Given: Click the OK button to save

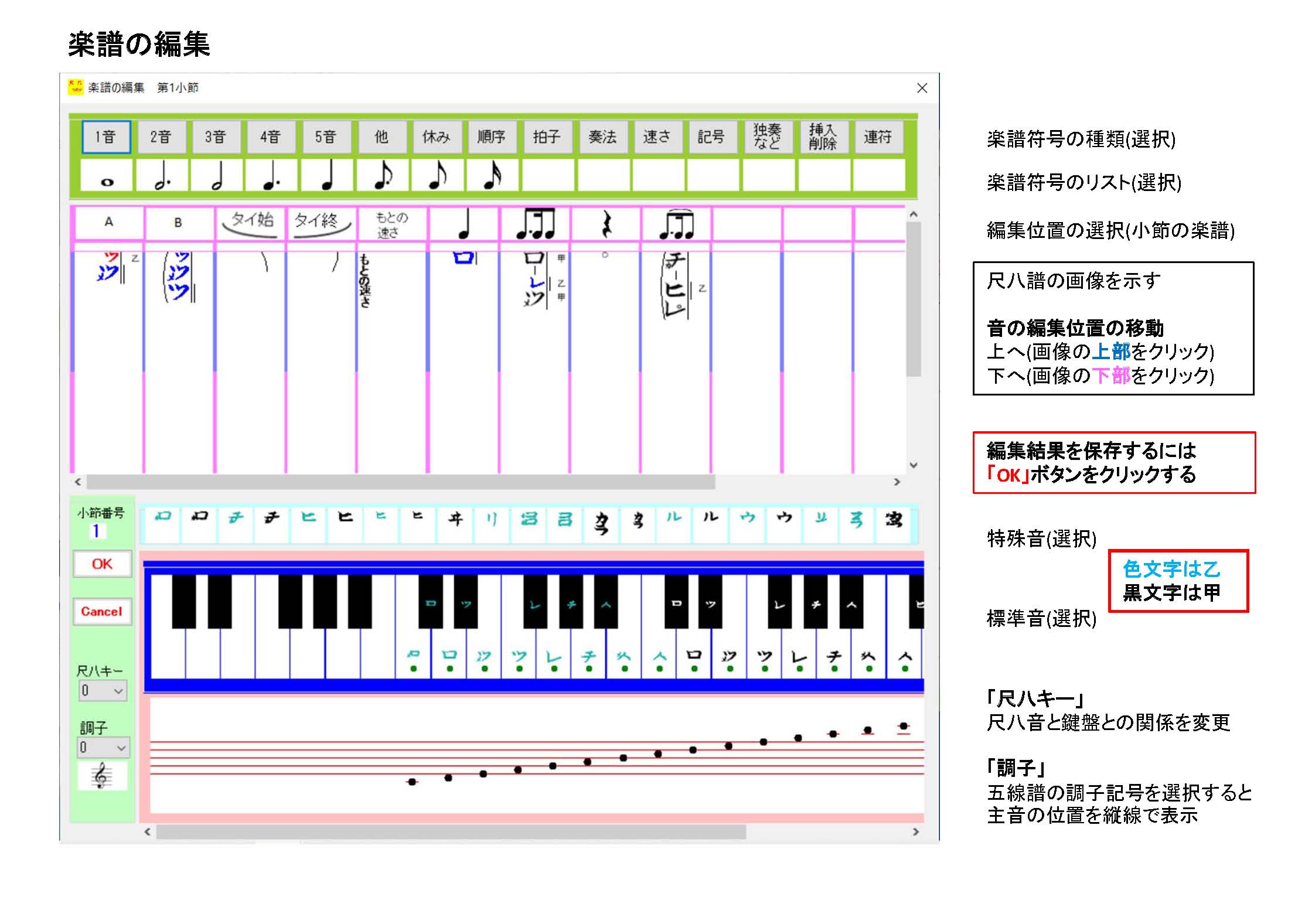Looking at the screenshot, I should [102, 564].
